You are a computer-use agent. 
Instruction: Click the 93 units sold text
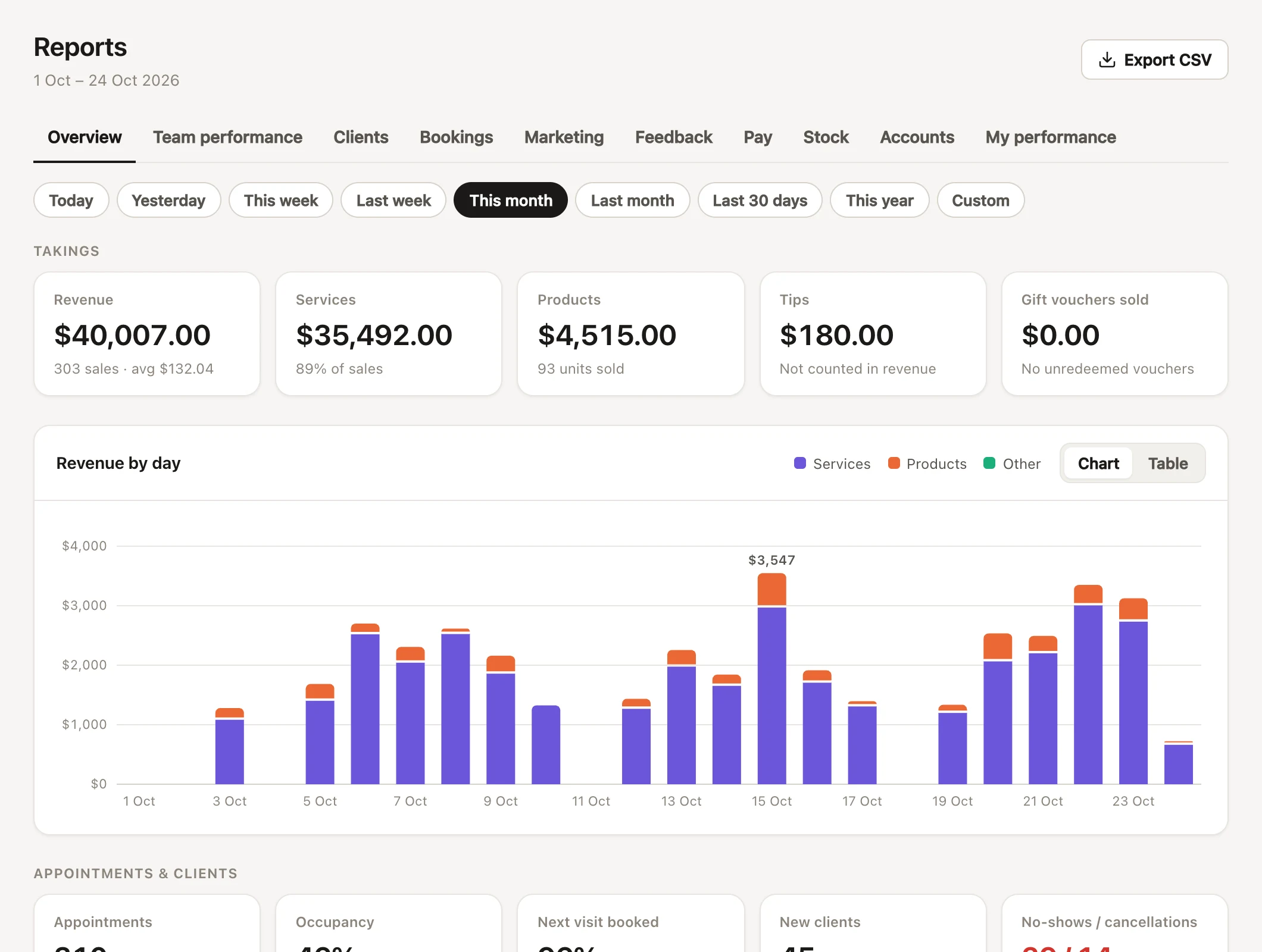point(581,369)
